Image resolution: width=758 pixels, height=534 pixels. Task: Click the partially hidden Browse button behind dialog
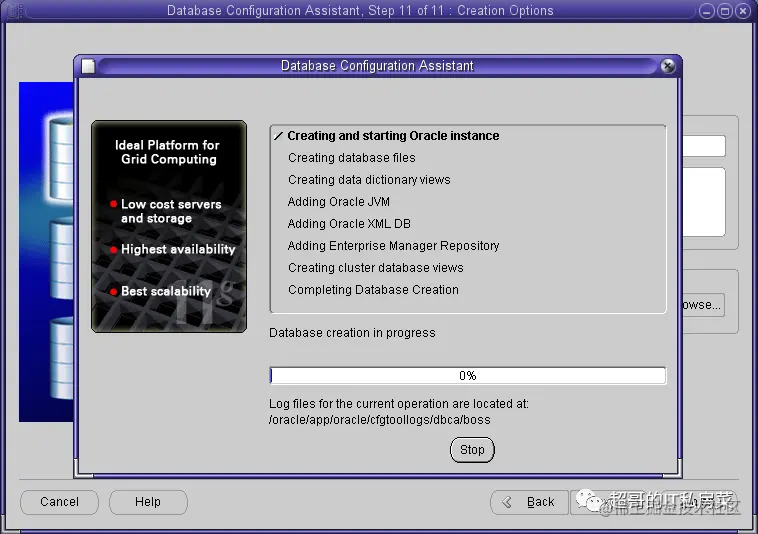pos(702,305)
